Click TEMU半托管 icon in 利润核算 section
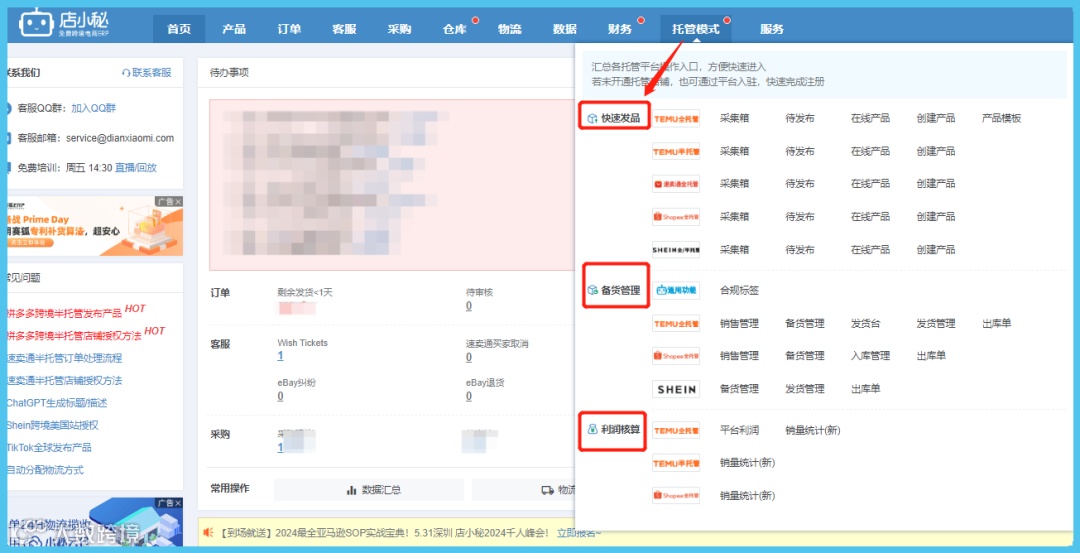This screenshot has width=1080, height=553. [x=676, y=463]
